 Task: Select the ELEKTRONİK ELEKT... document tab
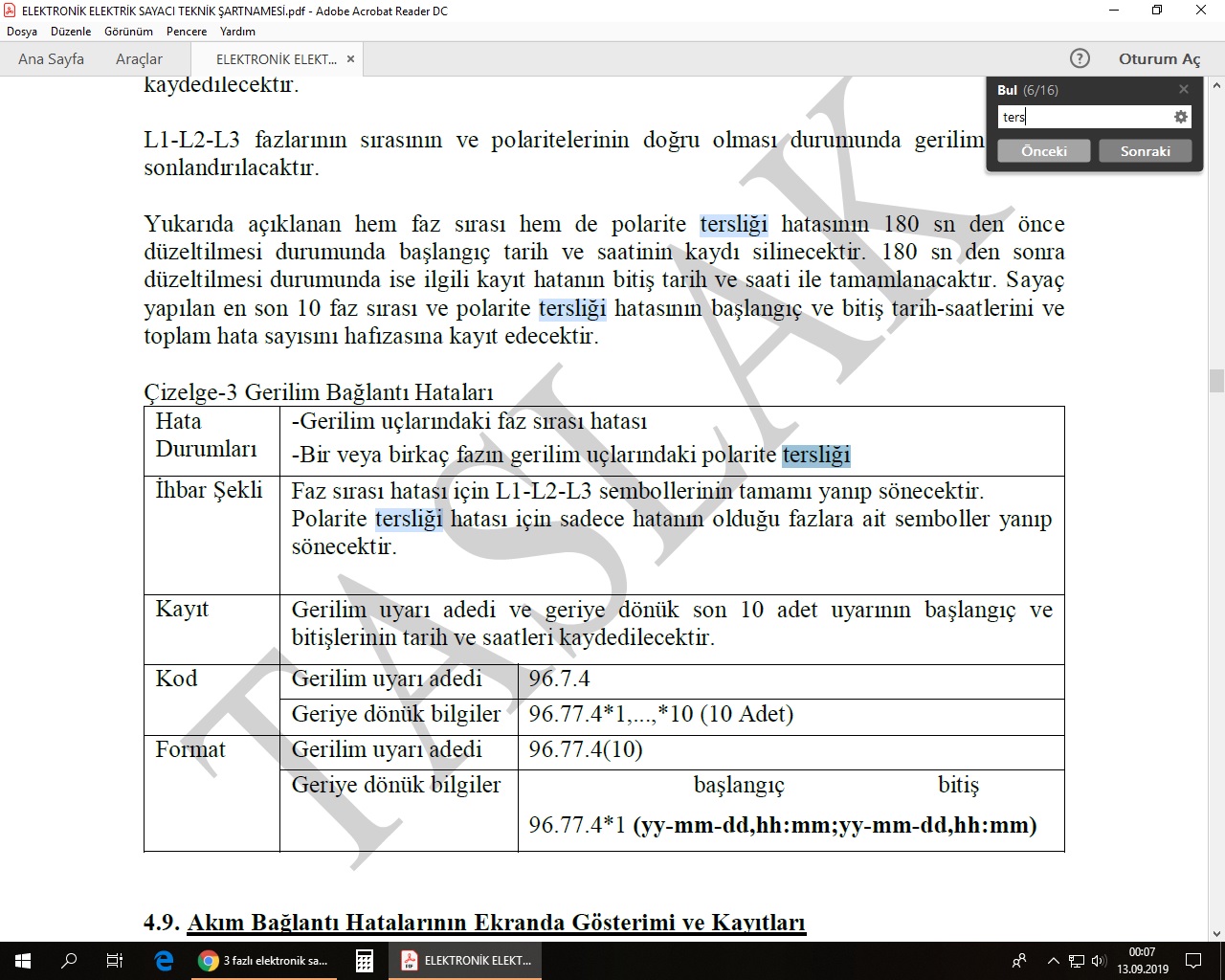coord(277,59)
